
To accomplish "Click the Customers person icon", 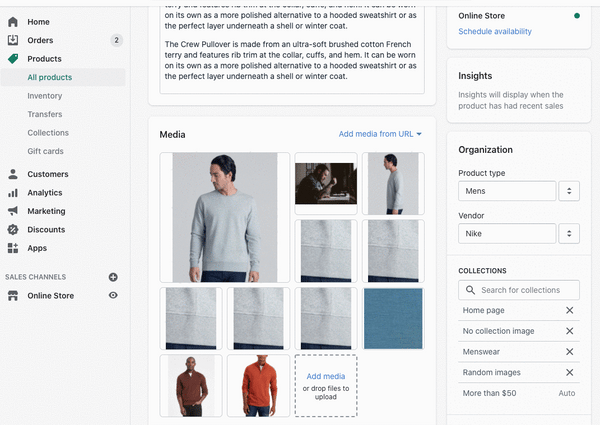I will click(13, 174).
